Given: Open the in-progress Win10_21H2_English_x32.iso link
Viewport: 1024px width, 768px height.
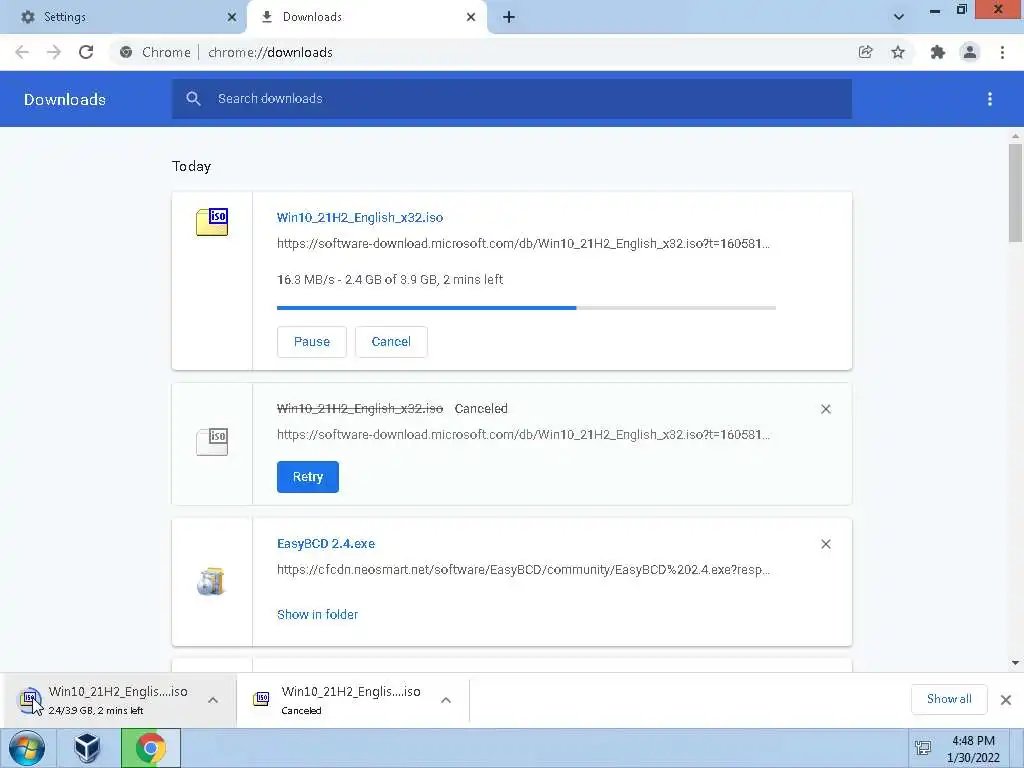Looking at the screenshot, I should [x=360, y=217].
